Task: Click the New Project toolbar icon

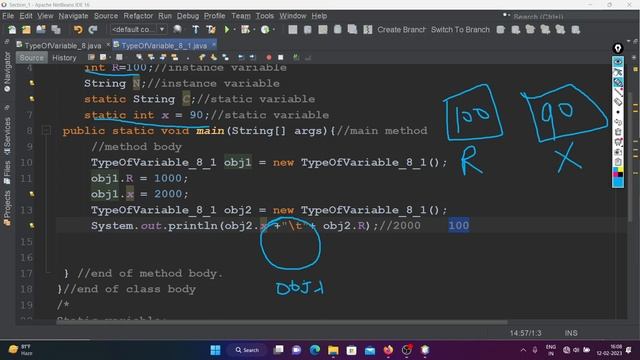Action: tap(27, 29)
